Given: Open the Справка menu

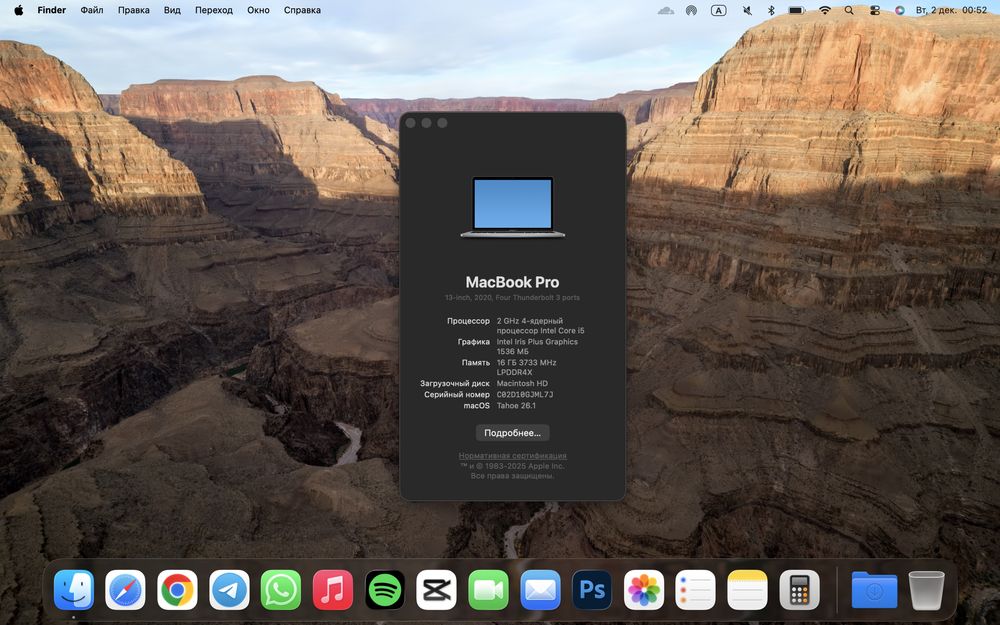Looking at the screenshot, I should click(x=302, y=10).
